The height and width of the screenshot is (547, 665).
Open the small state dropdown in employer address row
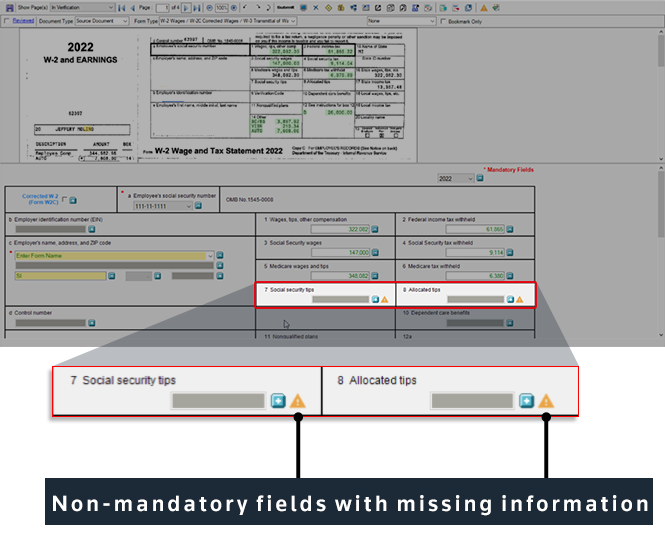(138, 276)
